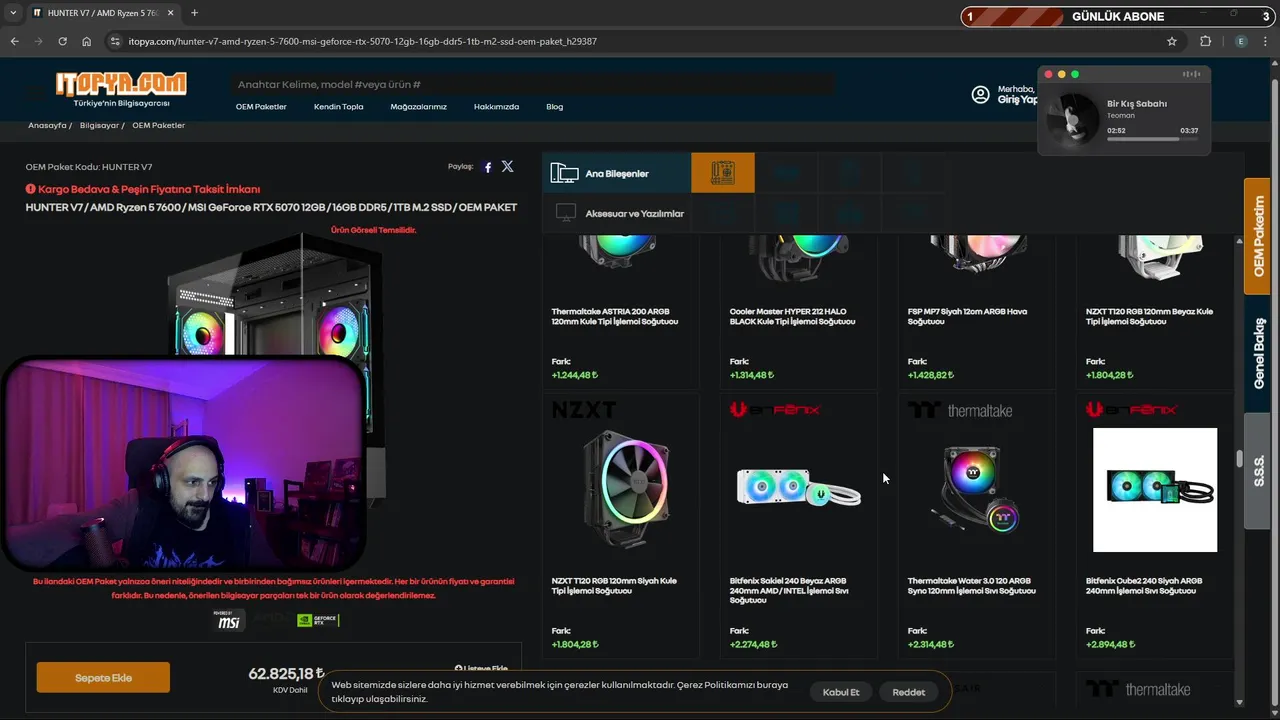1280x720 pixels.
Task: Click the Thermaltake Water 3.0 product title
Action: pyautogui.click(x=972, y=585)
